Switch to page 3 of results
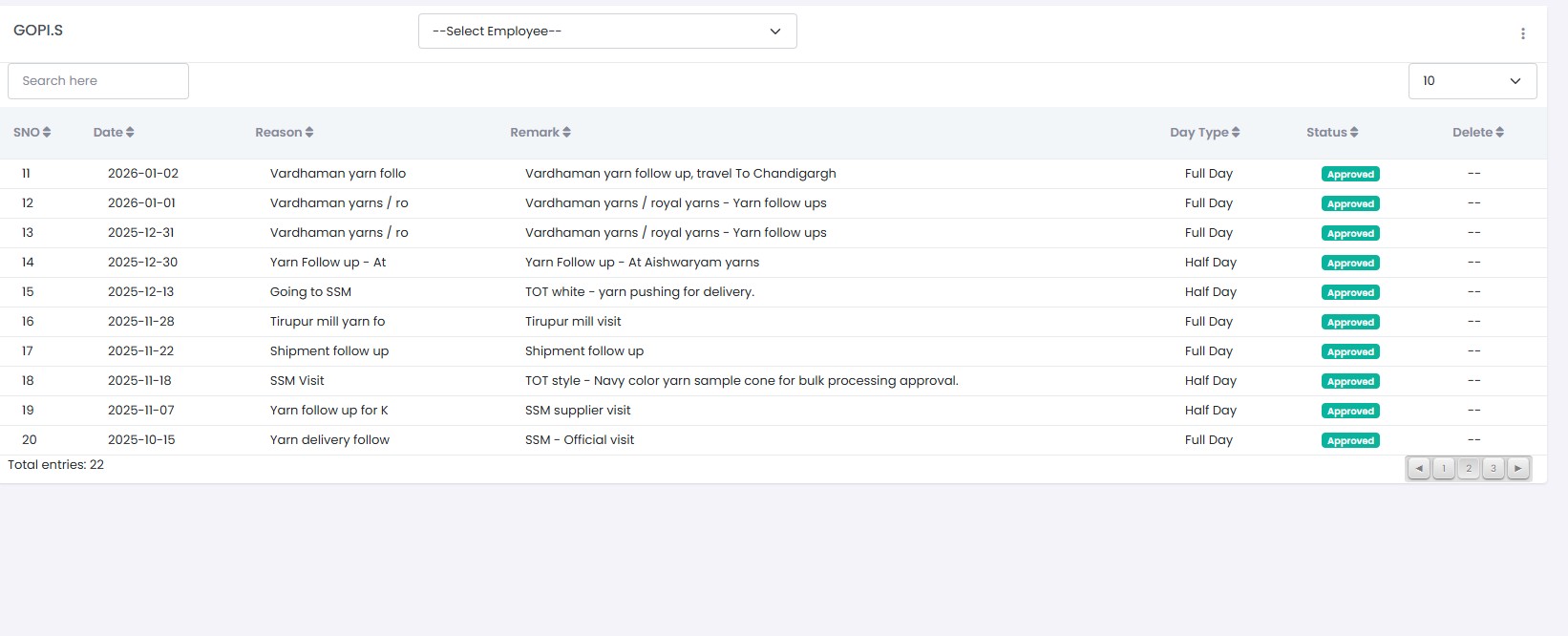This screenshot has height=636, width=1568. 1494,468
